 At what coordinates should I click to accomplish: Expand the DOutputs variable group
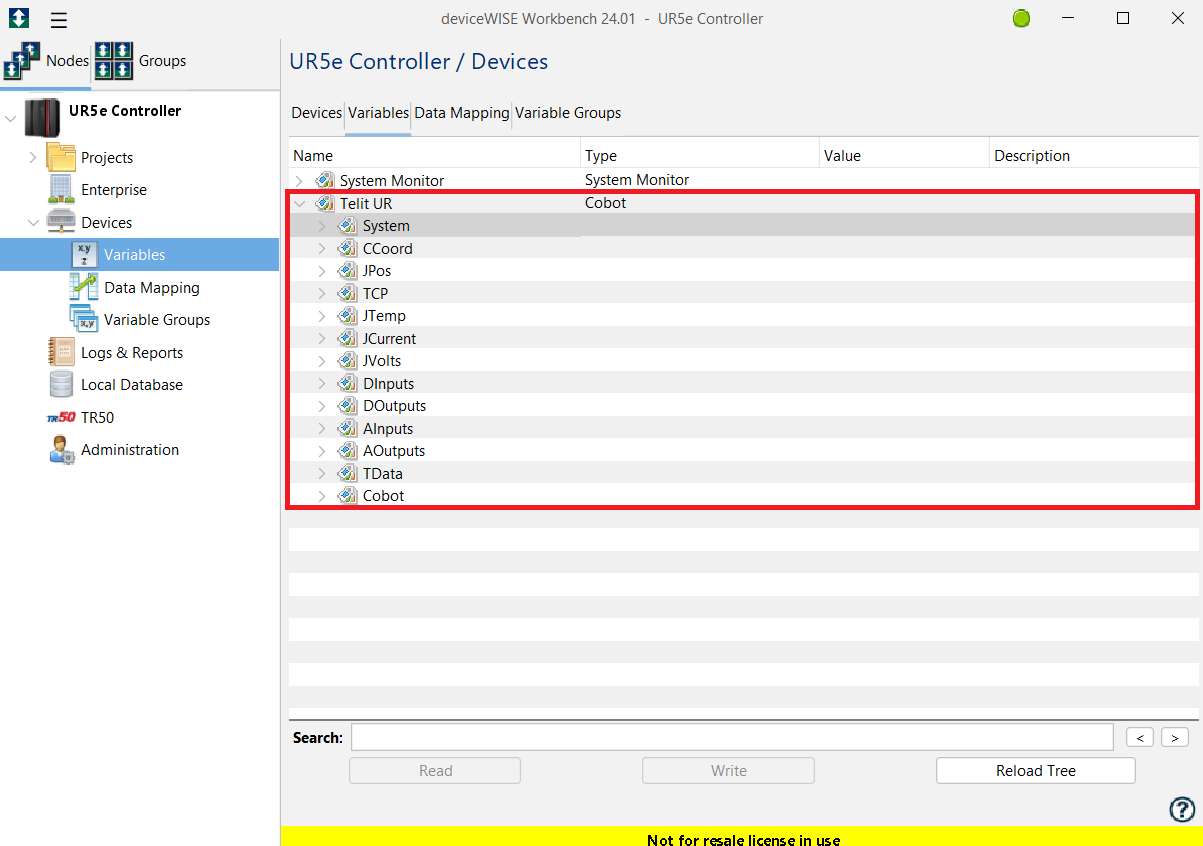pyautogui.click(x=321, y=406)
